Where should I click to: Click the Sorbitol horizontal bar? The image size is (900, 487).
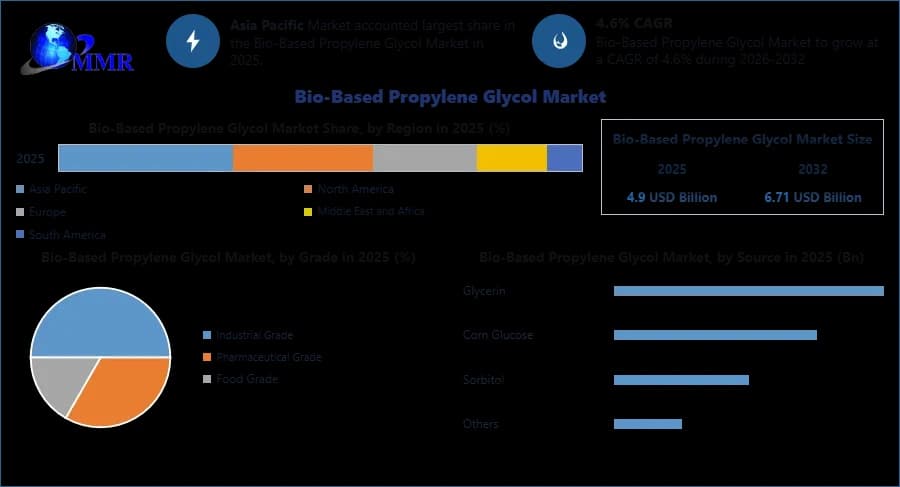click(681, 380)
